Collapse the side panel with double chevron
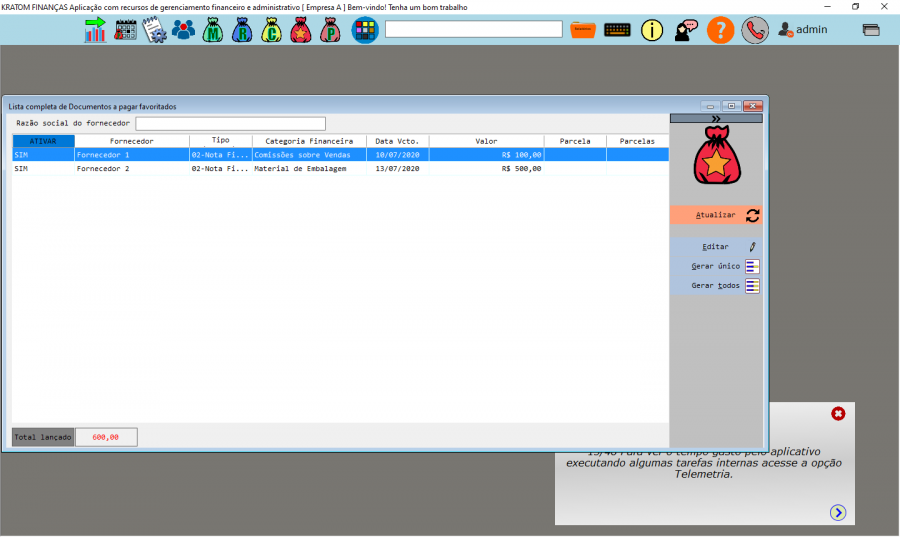 point(716,118)
